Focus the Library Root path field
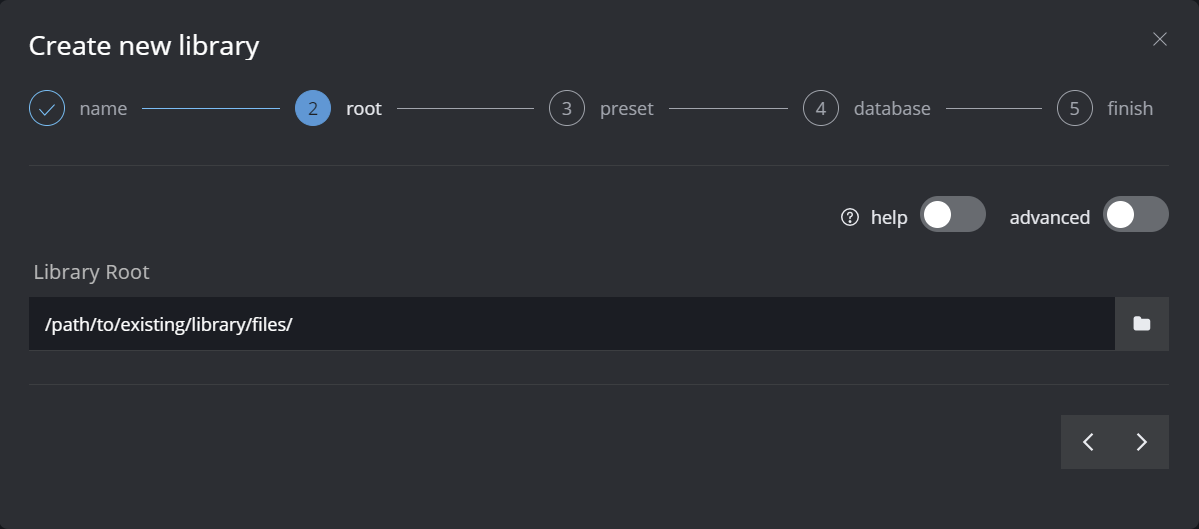1199x529 pixels. 571,324
